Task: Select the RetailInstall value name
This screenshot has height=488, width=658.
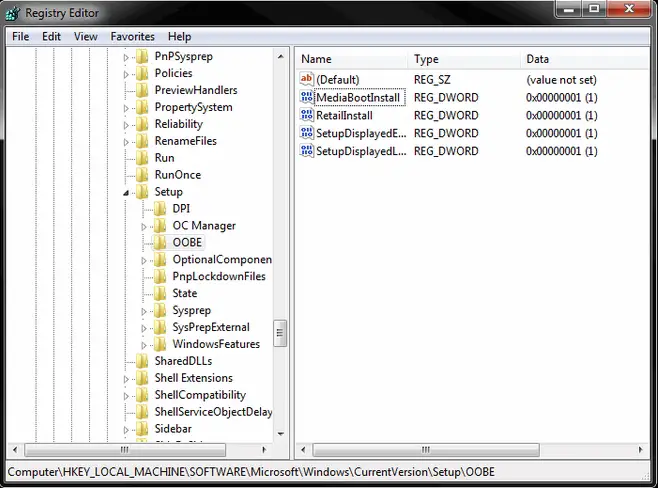Action: (344, 115)
